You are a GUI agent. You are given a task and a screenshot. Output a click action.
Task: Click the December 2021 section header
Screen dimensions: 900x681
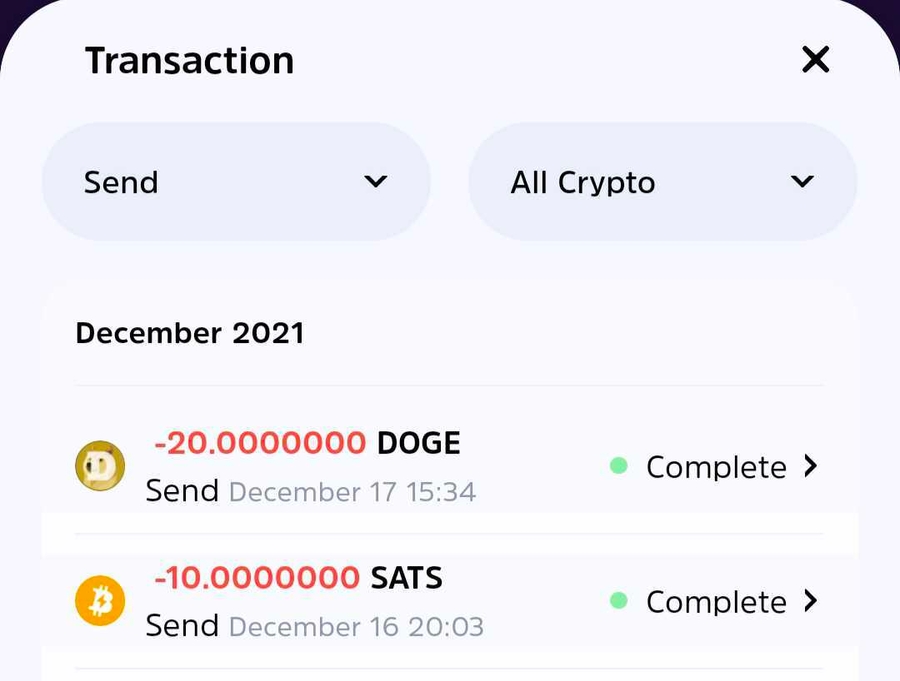point(190,333)
